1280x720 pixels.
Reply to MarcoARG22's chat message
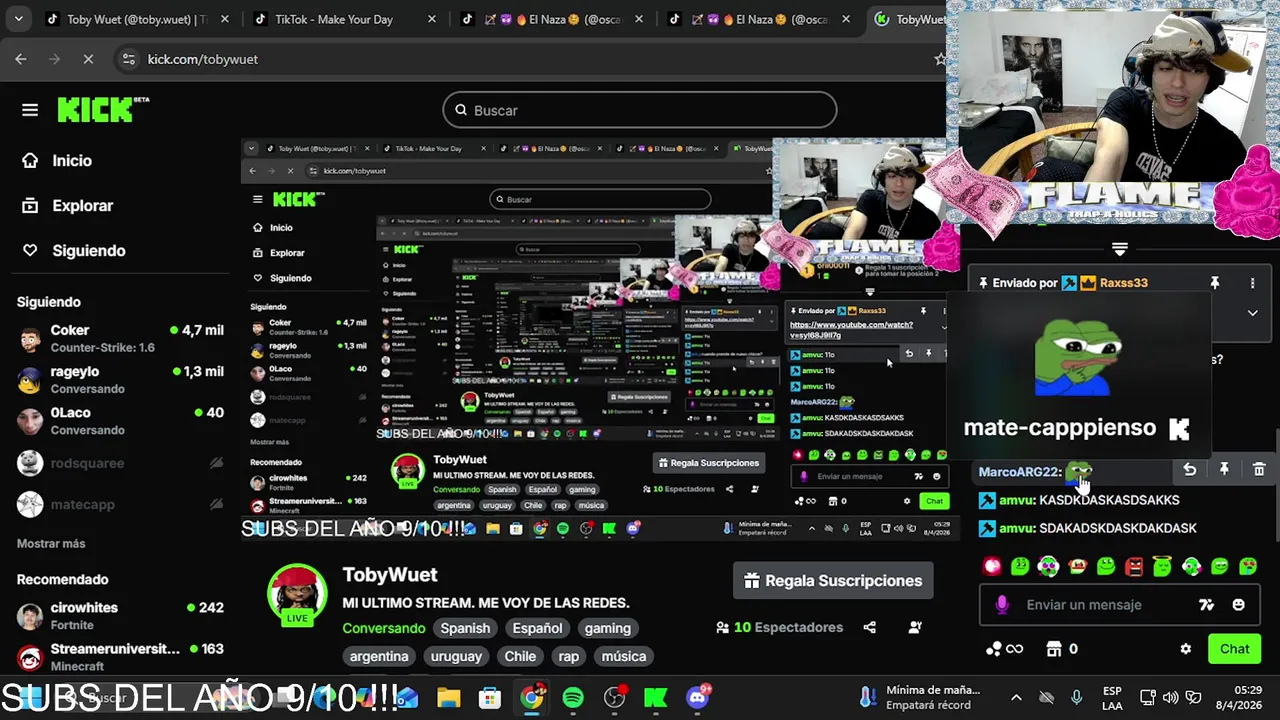coord(1189,469)
